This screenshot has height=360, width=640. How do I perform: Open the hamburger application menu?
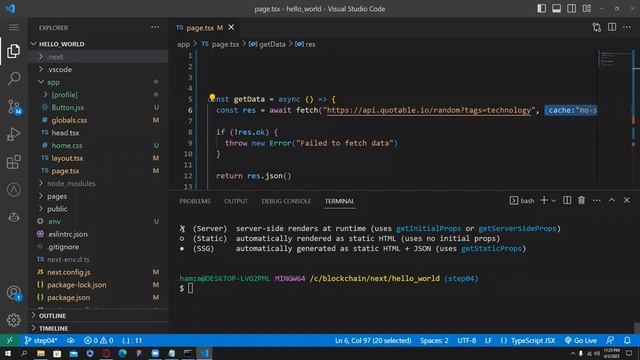[13, 27]
